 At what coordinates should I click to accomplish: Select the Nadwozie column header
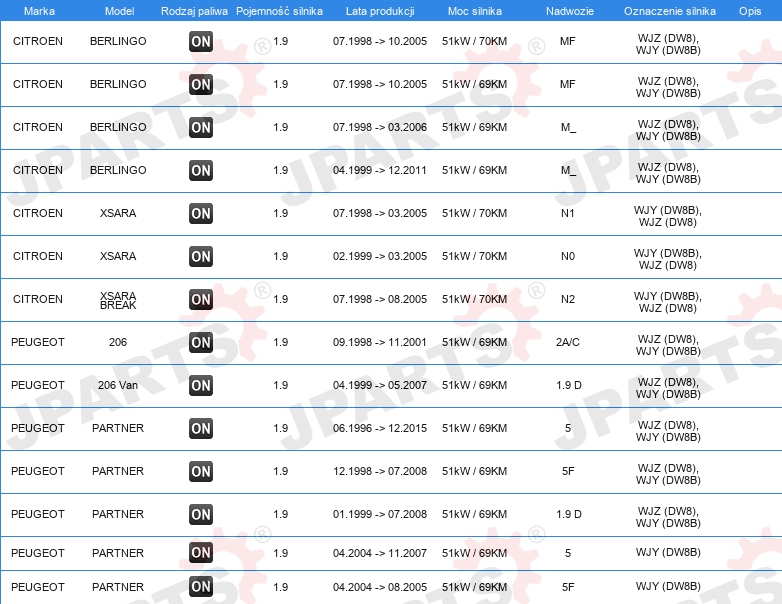570,11
